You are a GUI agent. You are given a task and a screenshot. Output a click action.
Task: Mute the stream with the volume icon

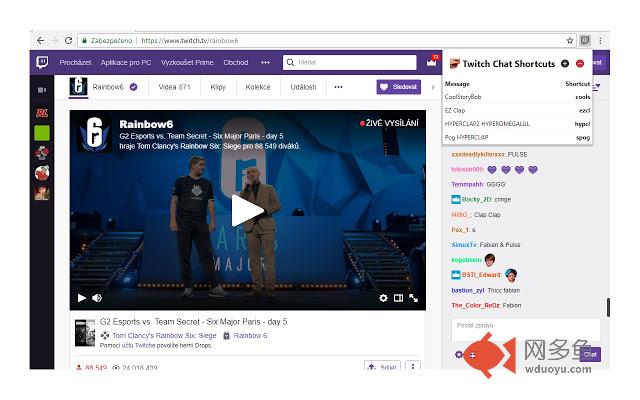click(97, 298)
